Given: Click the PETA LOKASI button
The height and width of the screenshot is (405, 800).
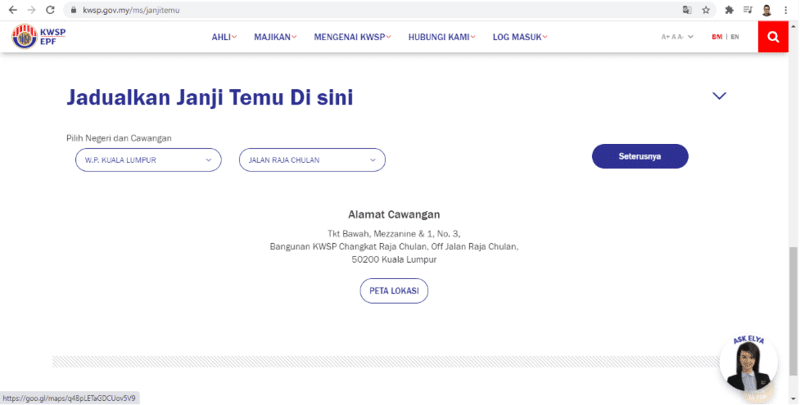Looking at the screenshot, I should click(394, 291).
